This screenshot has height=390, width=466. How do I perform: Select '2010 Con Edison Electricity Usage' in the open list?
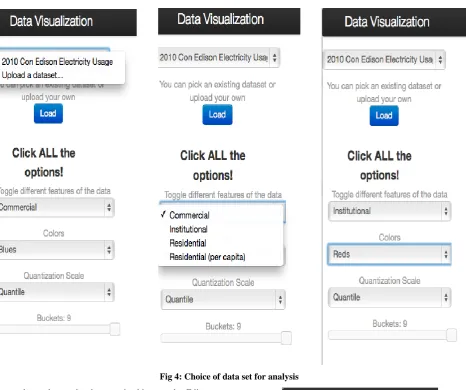click(57, 62)
